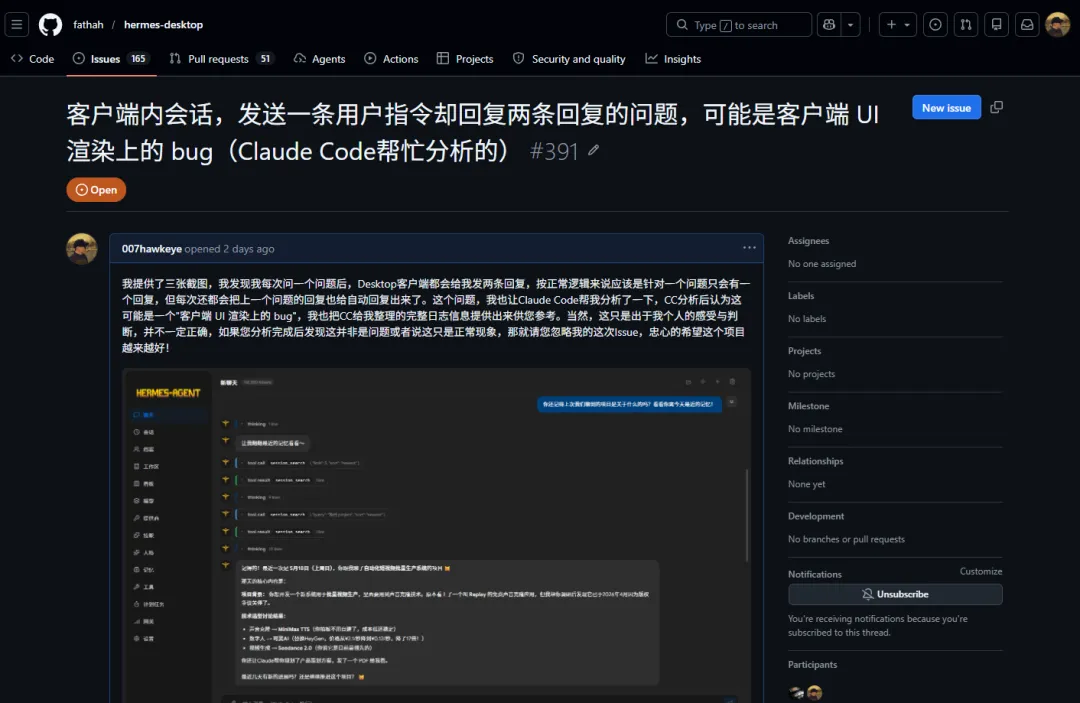The image size is (1080, 703).
Task: Click the Issues count badge 165
Action: pos(138,59)
